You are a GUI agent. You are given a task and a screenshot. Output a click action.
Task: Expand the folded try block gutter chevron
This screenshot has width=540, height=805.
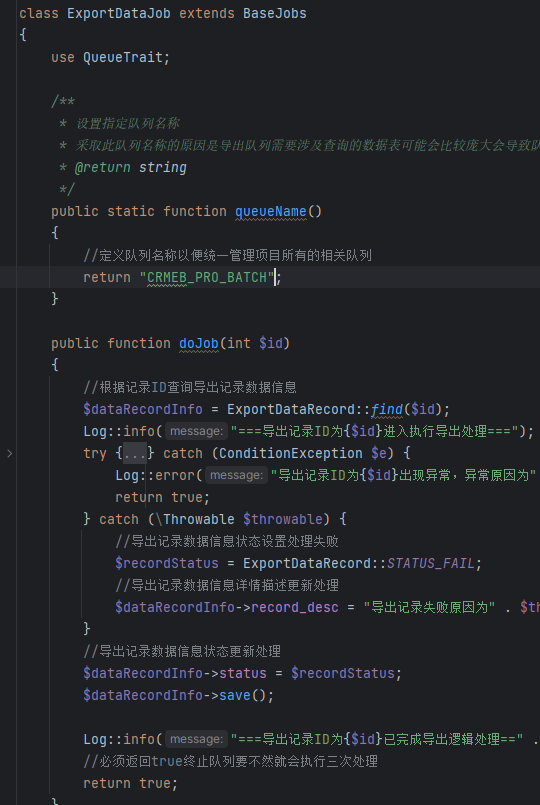(9, 453)
